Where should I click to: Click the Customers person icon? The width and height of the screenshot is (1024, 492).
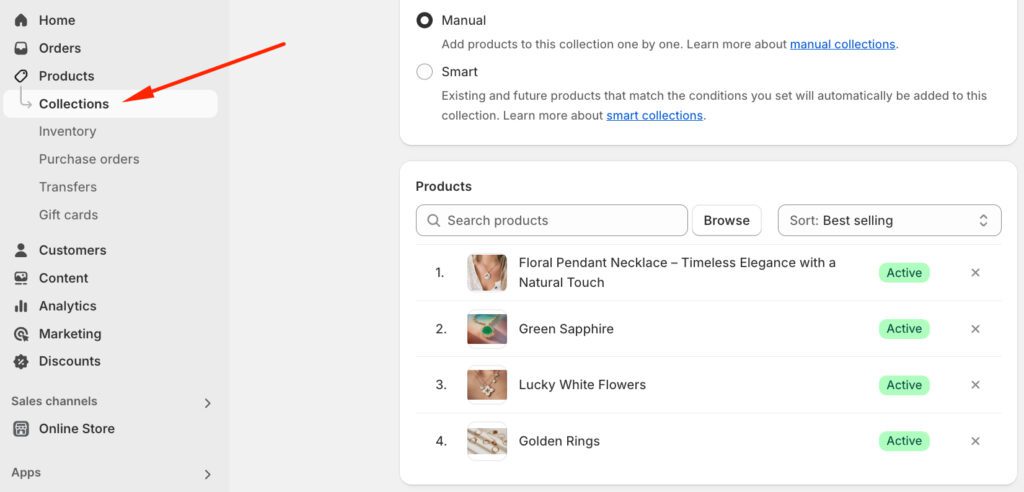click(21, 250)
